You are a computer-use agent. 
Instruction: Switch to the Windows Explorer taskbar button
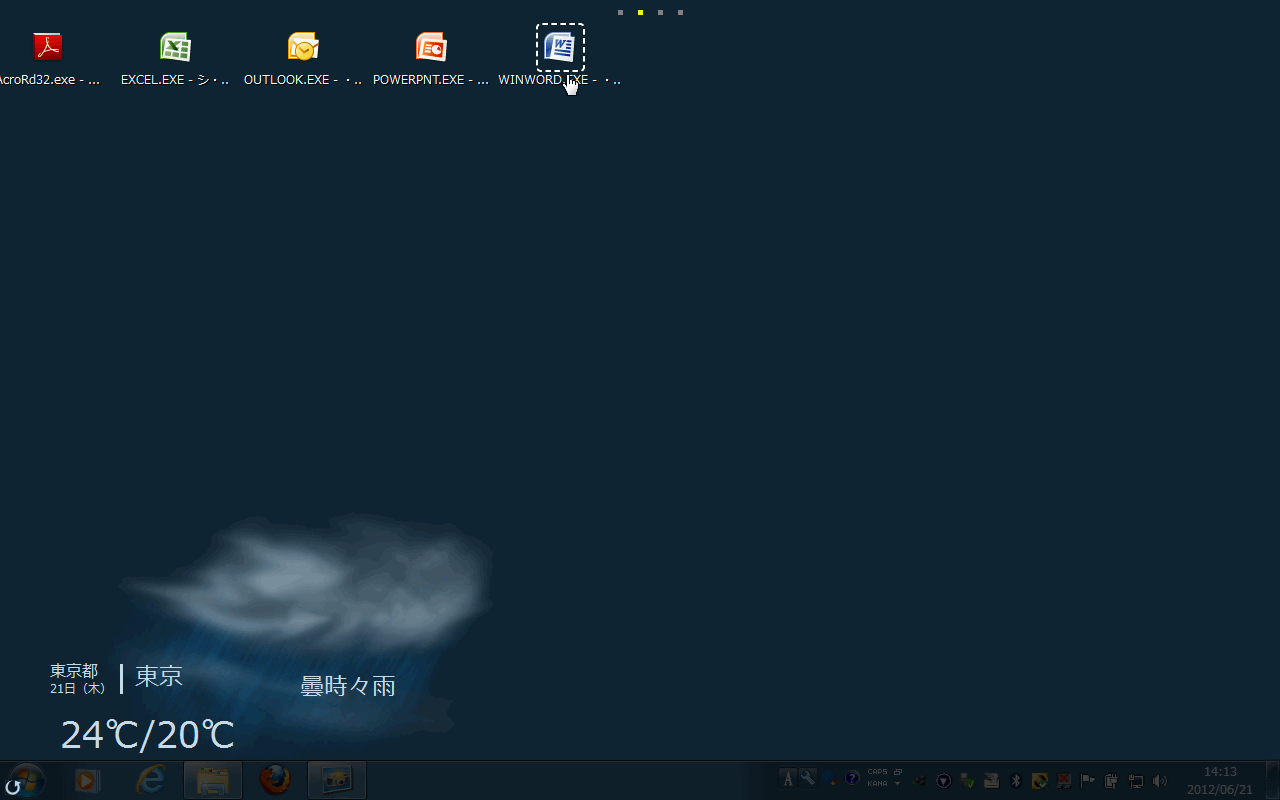tap(213, 780)
